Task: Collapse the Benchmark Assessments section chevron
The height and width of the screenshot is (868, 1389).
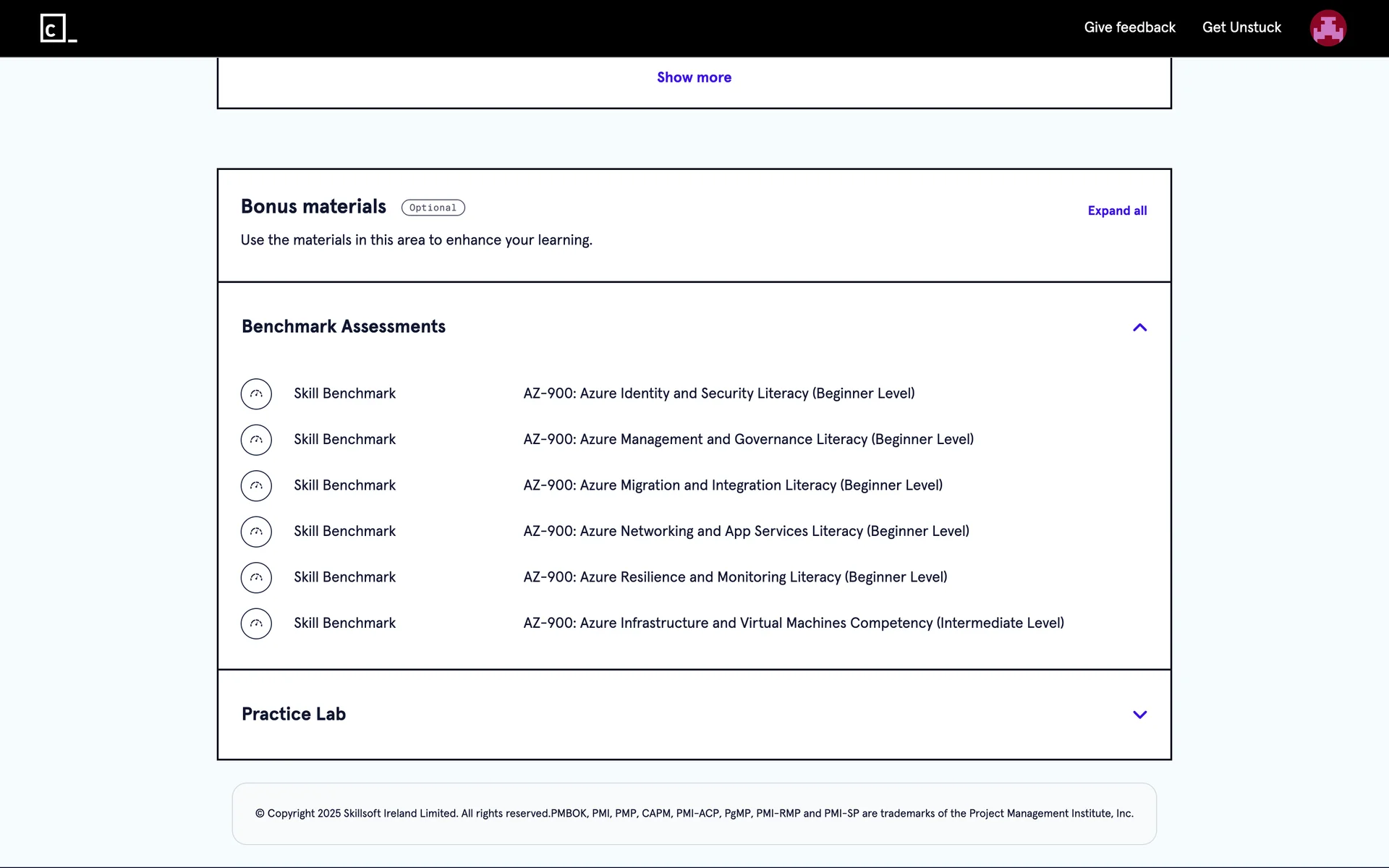Action: 1139,328
